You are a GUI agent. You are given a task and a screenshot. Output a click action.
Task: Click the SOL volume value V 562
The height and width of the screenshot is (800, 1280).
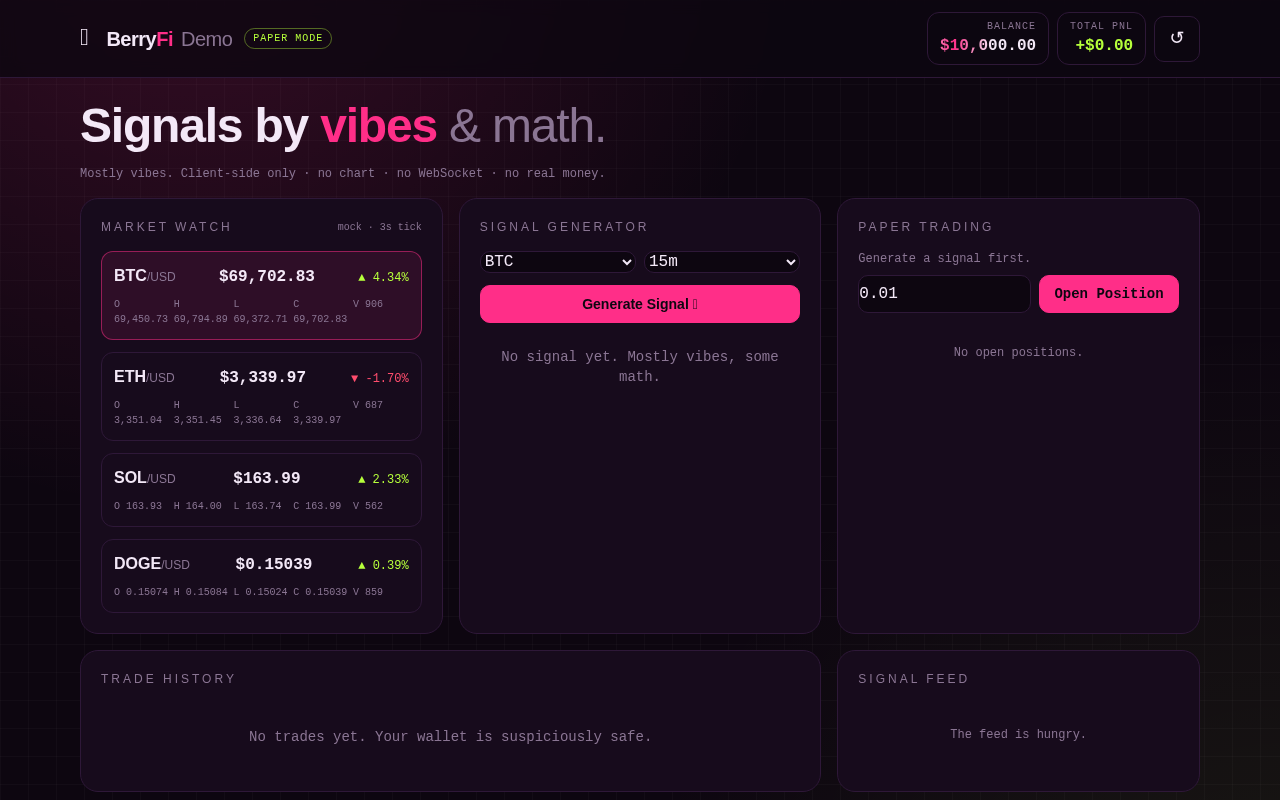[368, 507]
